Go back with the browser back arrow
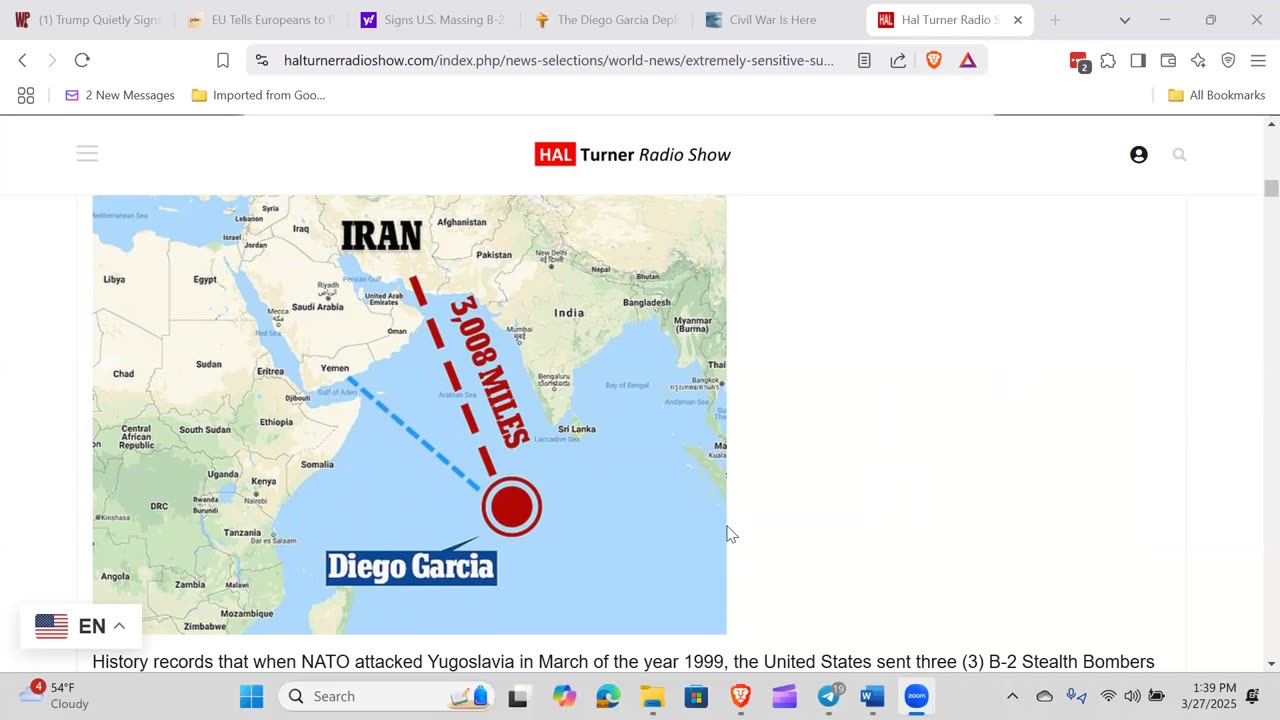 tap(22, 60)
